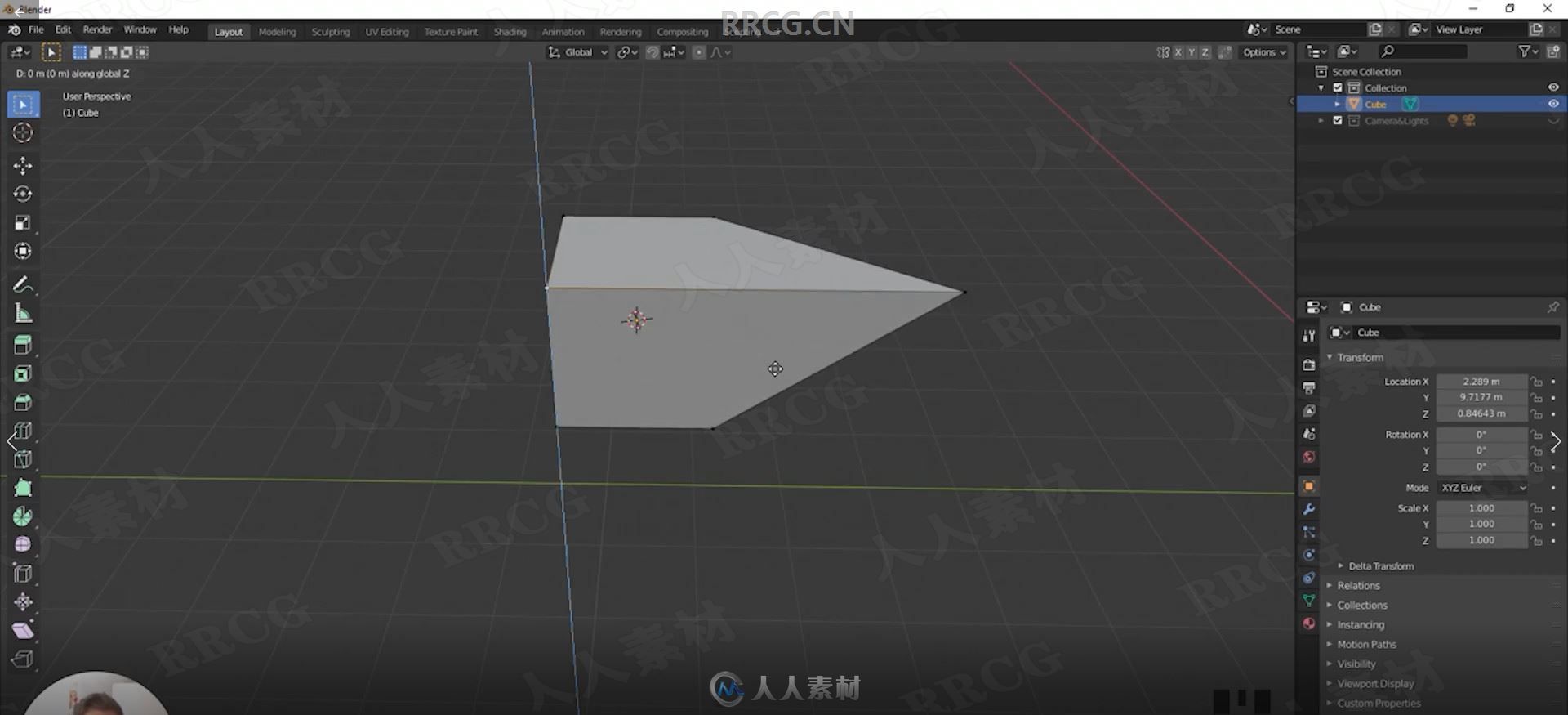This screenshot has width=1568, height=715.
Task: Open the rotation Mode XYZ Euler dropdown
Action: [1482, 488]
